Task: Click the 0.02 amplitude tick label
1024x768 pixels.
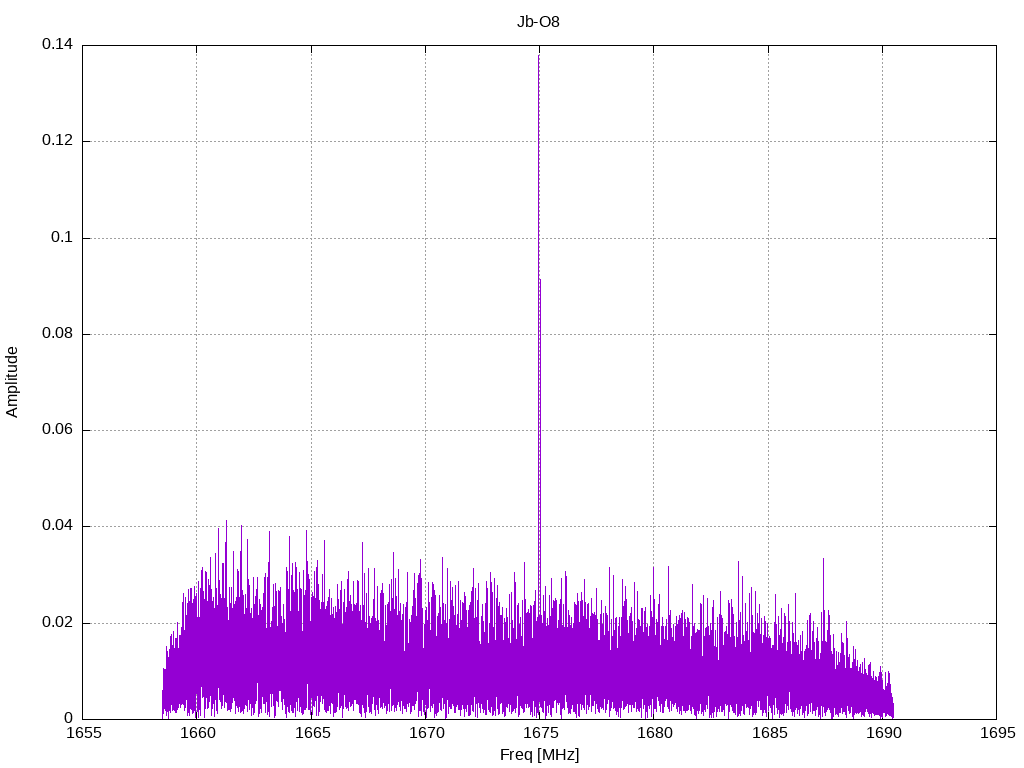Action: coord(57,622)
